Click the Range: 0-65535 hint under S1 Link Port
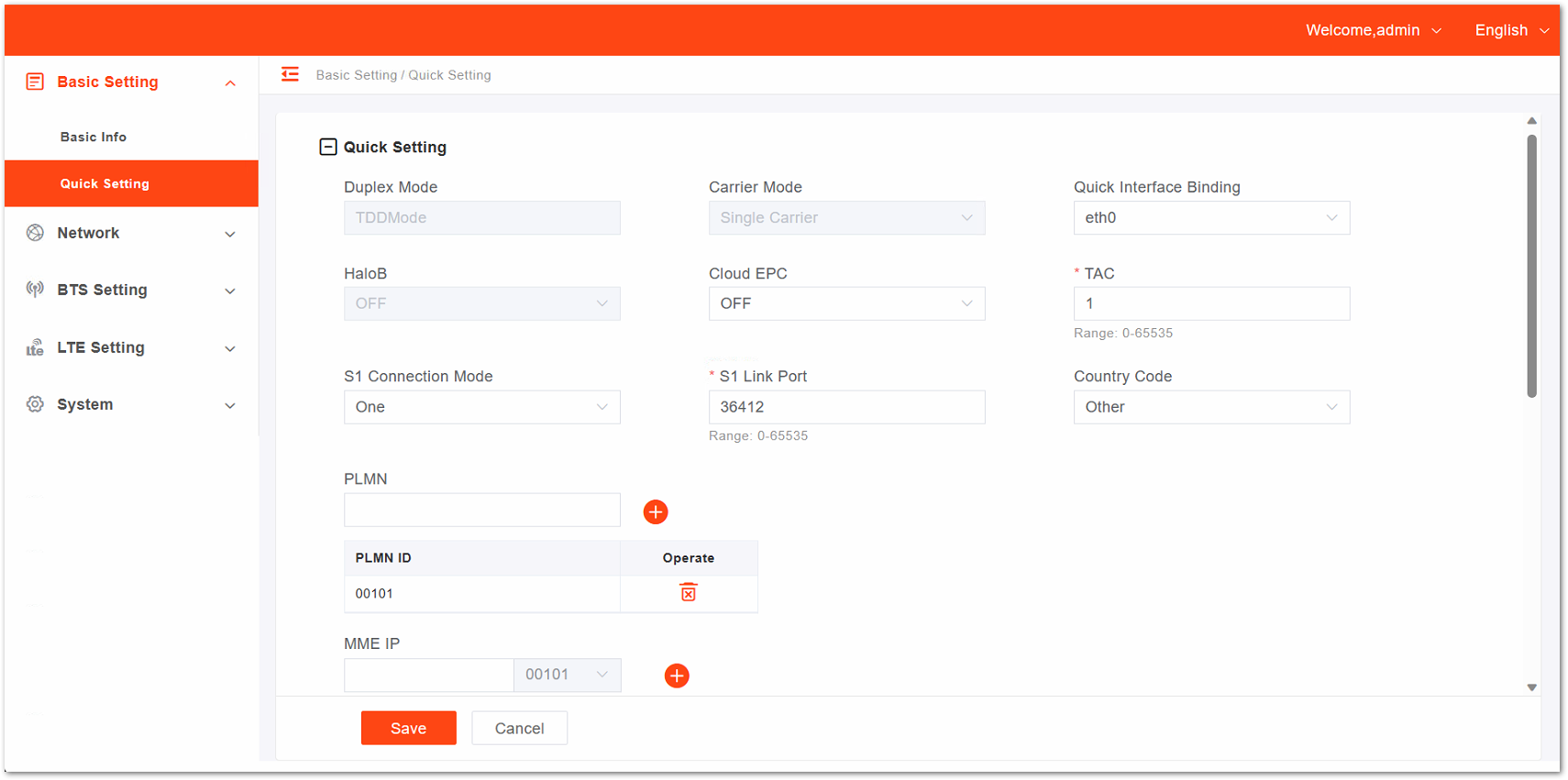 pos(757,435)
